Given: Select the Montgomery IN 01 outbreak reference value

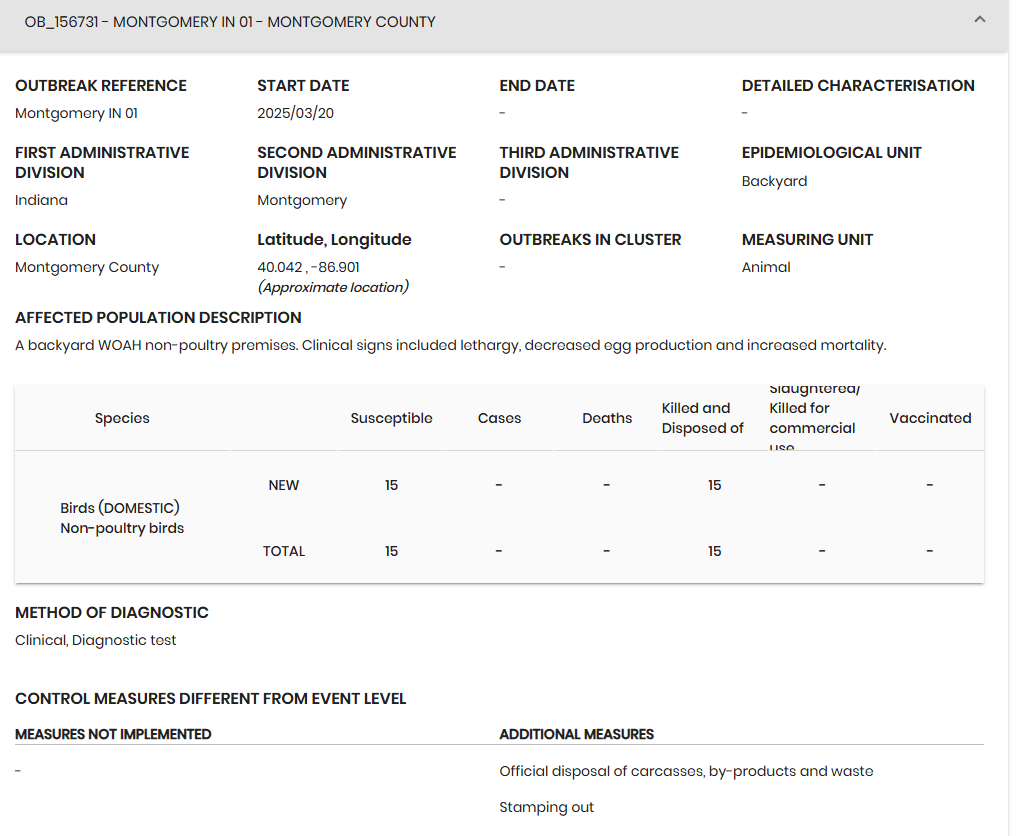Looking at the screenshot, I should pyautogui.click(x=77, y=113).
